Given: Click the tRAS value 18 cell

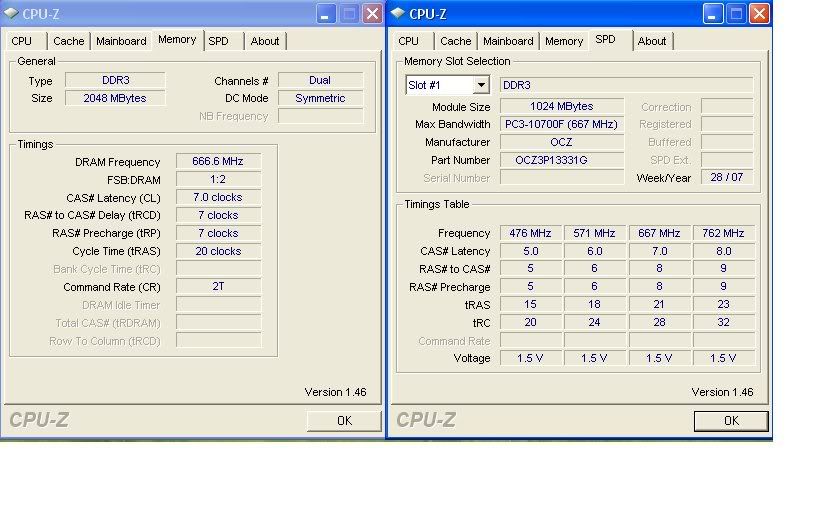Looking at the screenshot, I should [595, 304].
